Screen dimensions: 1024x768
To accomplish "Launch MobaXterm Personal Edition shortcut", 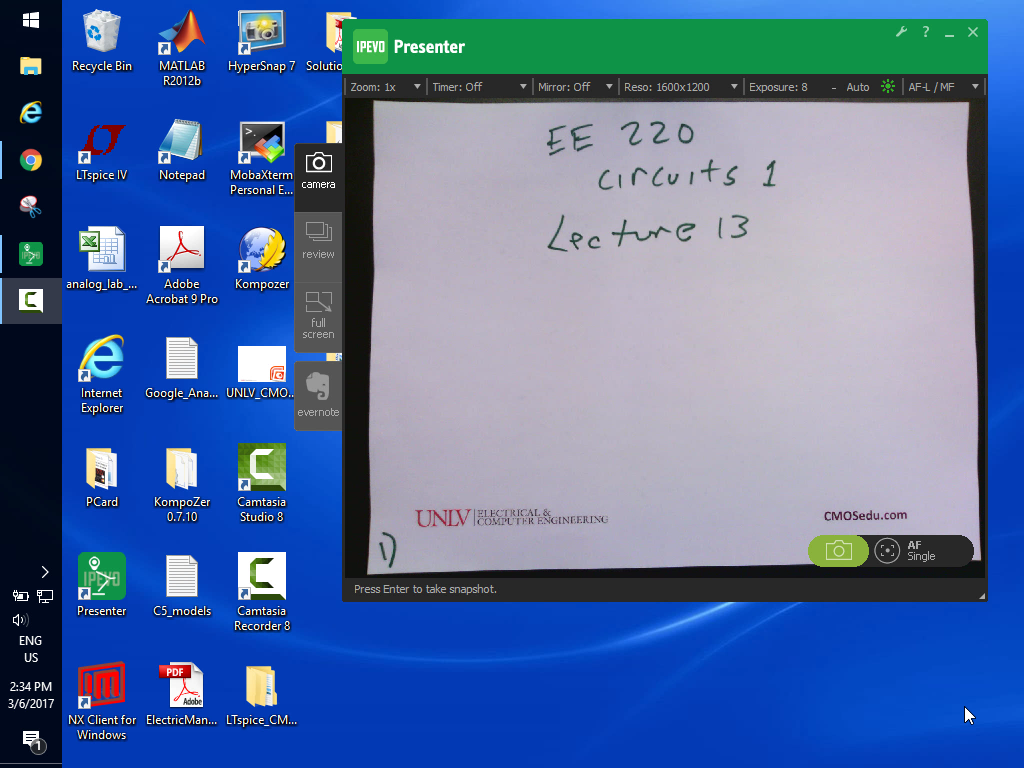I will 261,157.
